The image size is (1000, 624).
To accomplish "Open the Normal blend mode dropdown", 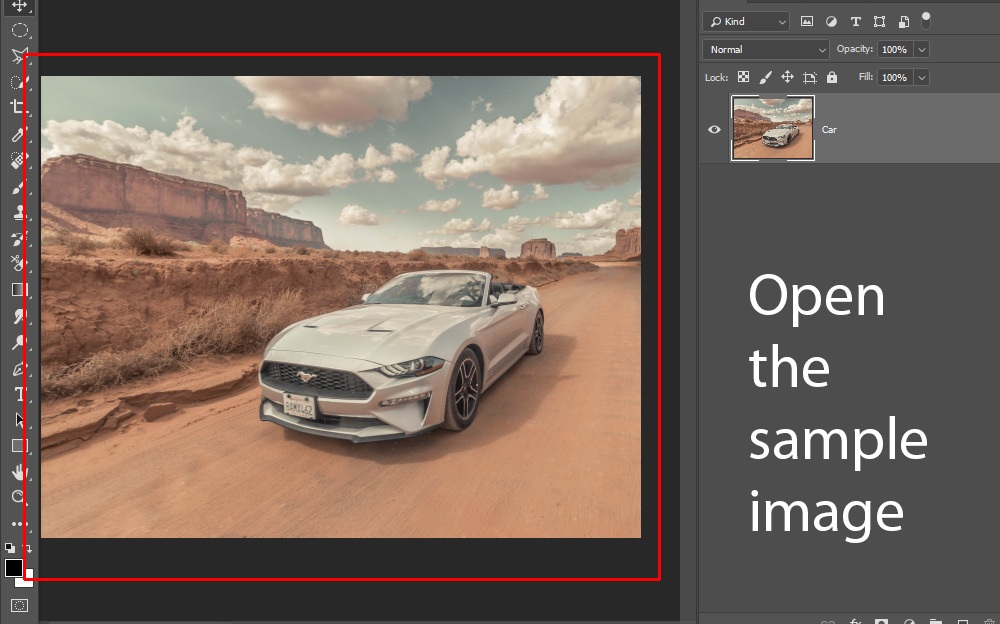I will point(766,49).
